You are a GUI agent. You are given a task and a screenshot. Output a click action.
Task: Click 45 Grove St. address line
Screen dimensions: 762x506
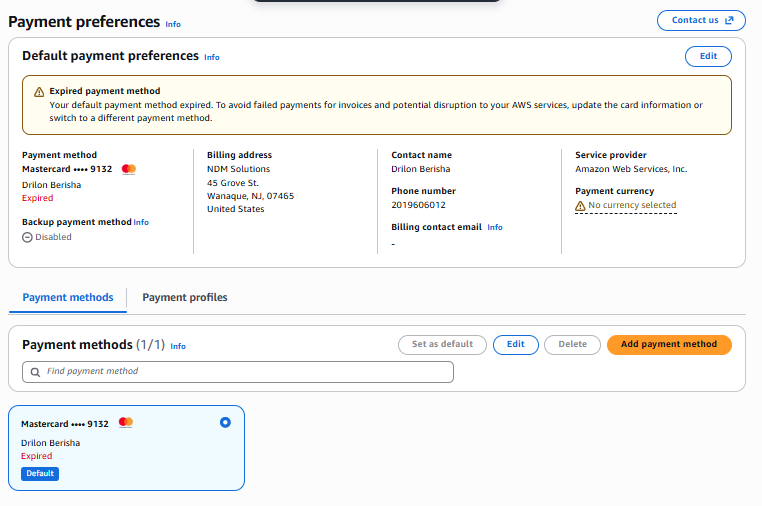pos(233,183)
